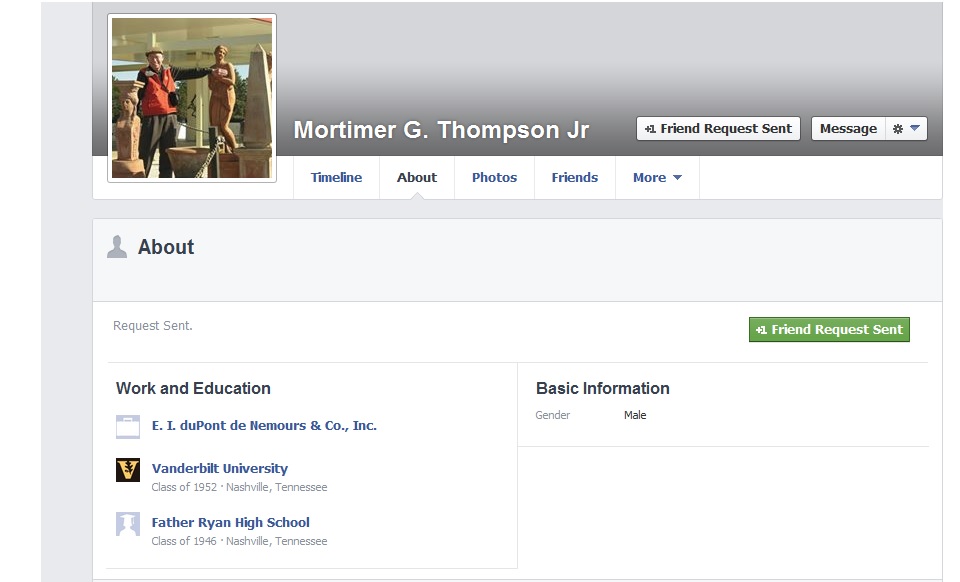Click the About section heading text

166,247
